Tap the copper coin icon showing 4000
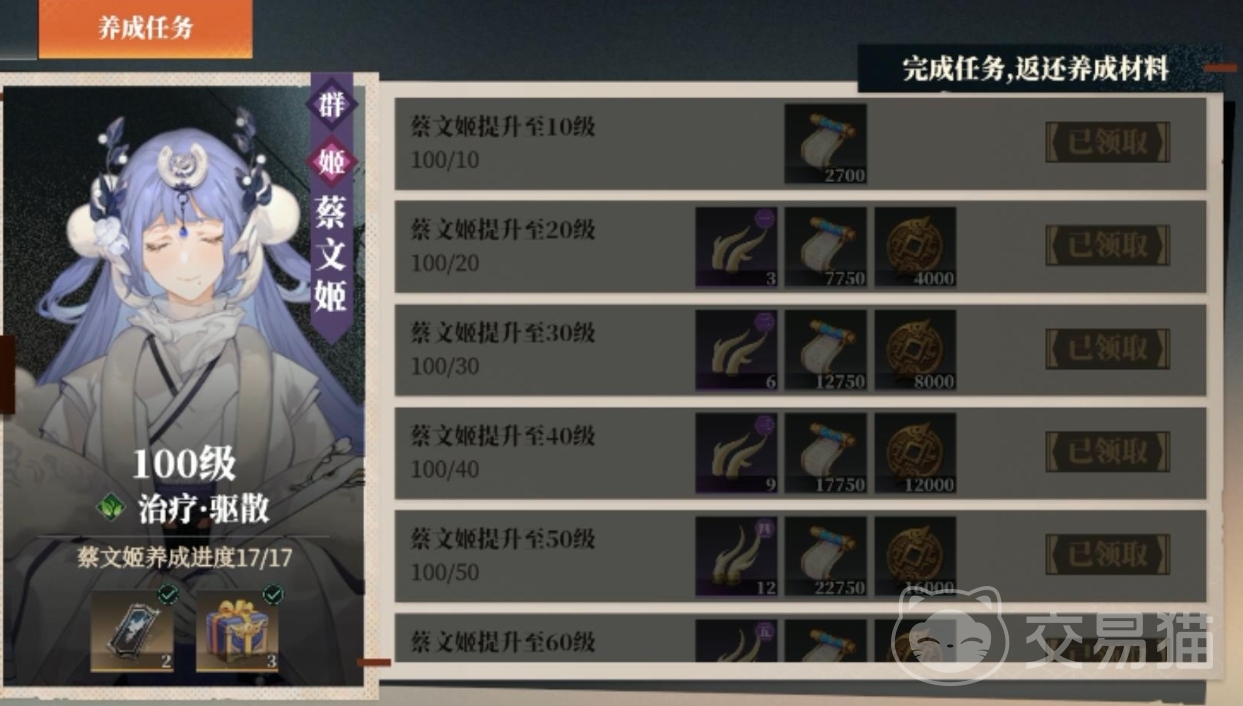This screenshot has height=706, width=1243. (915, 247)
